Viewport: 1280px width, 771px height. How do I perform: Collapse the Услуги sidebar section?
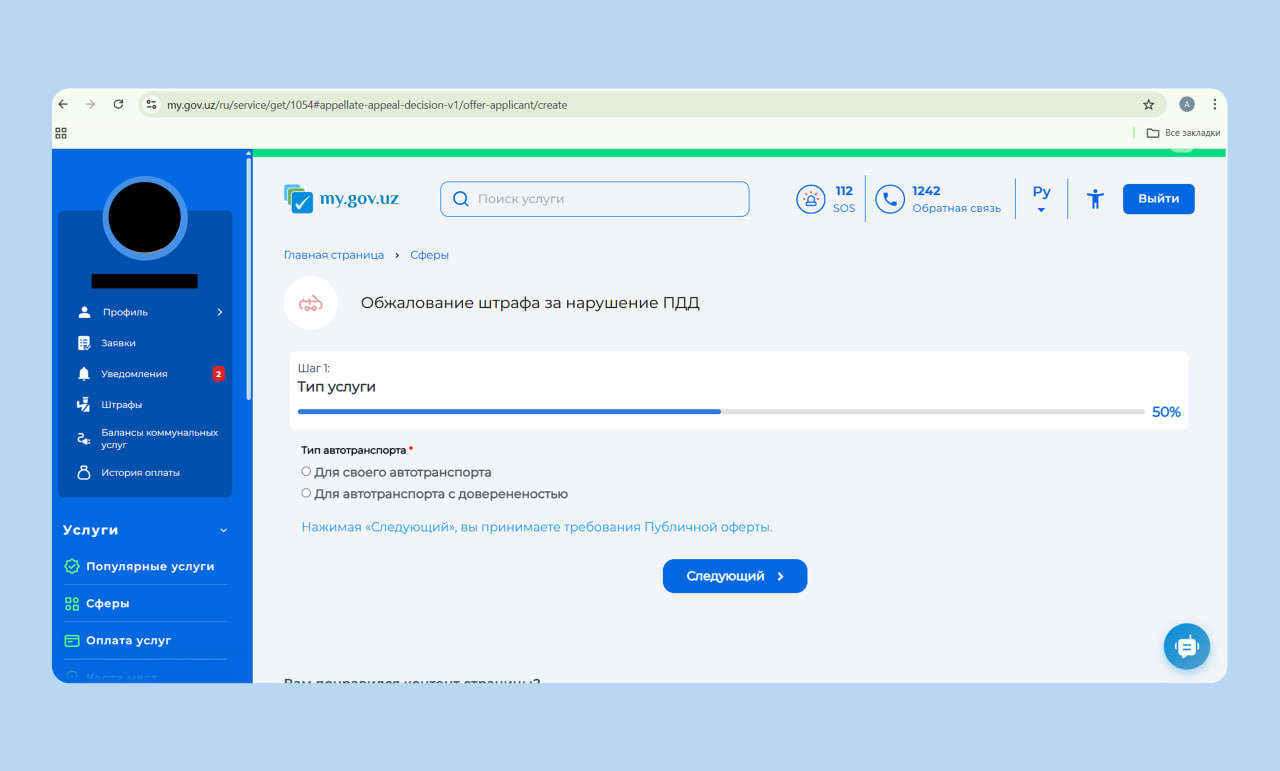coord(223,531)
